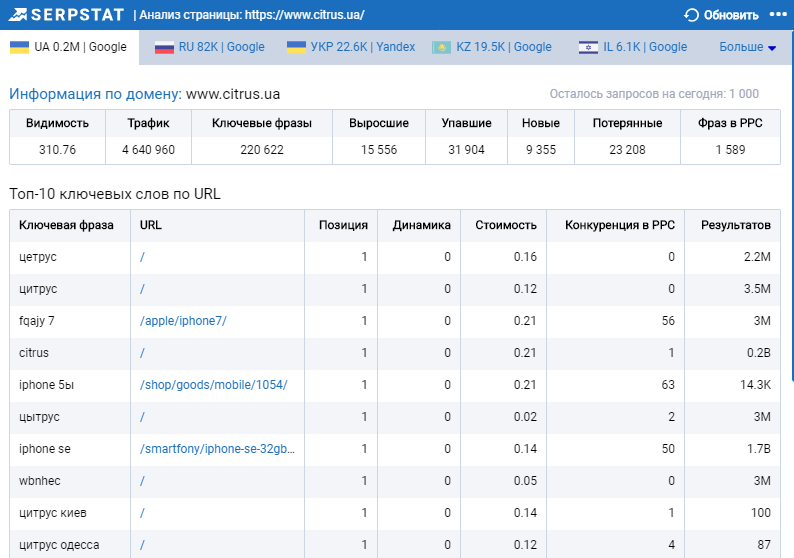Click the Результатов column header
The image size is (794, 558).
pyautogui.click(x=736, y=225)
